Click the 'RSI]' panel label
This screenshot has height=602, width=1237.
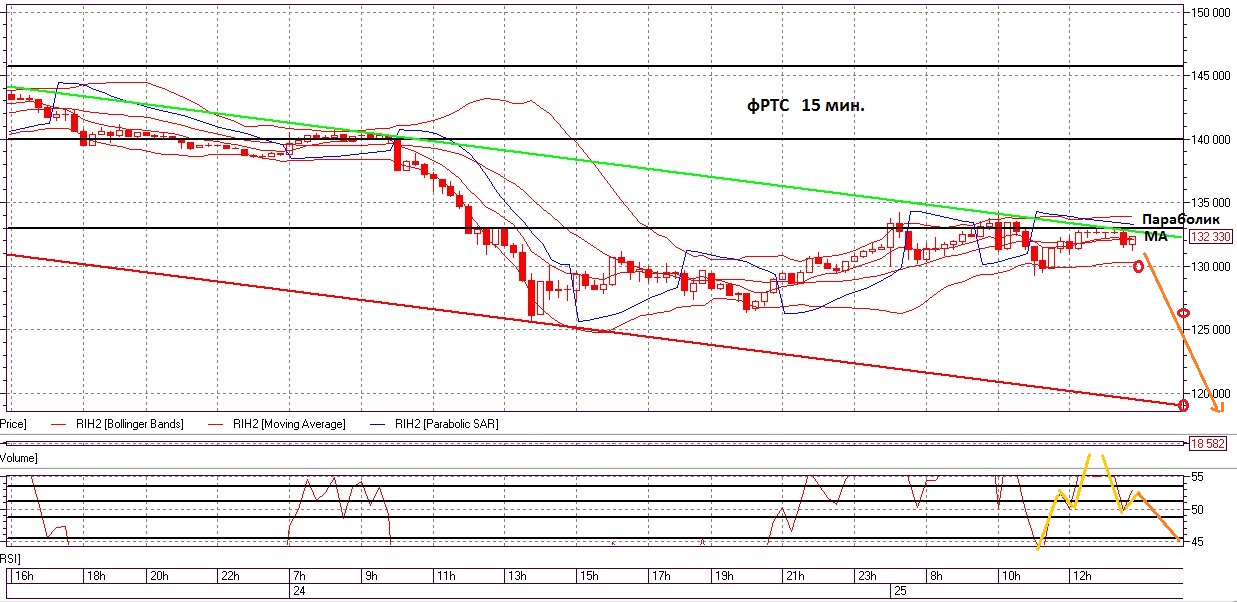click(10, 557)
